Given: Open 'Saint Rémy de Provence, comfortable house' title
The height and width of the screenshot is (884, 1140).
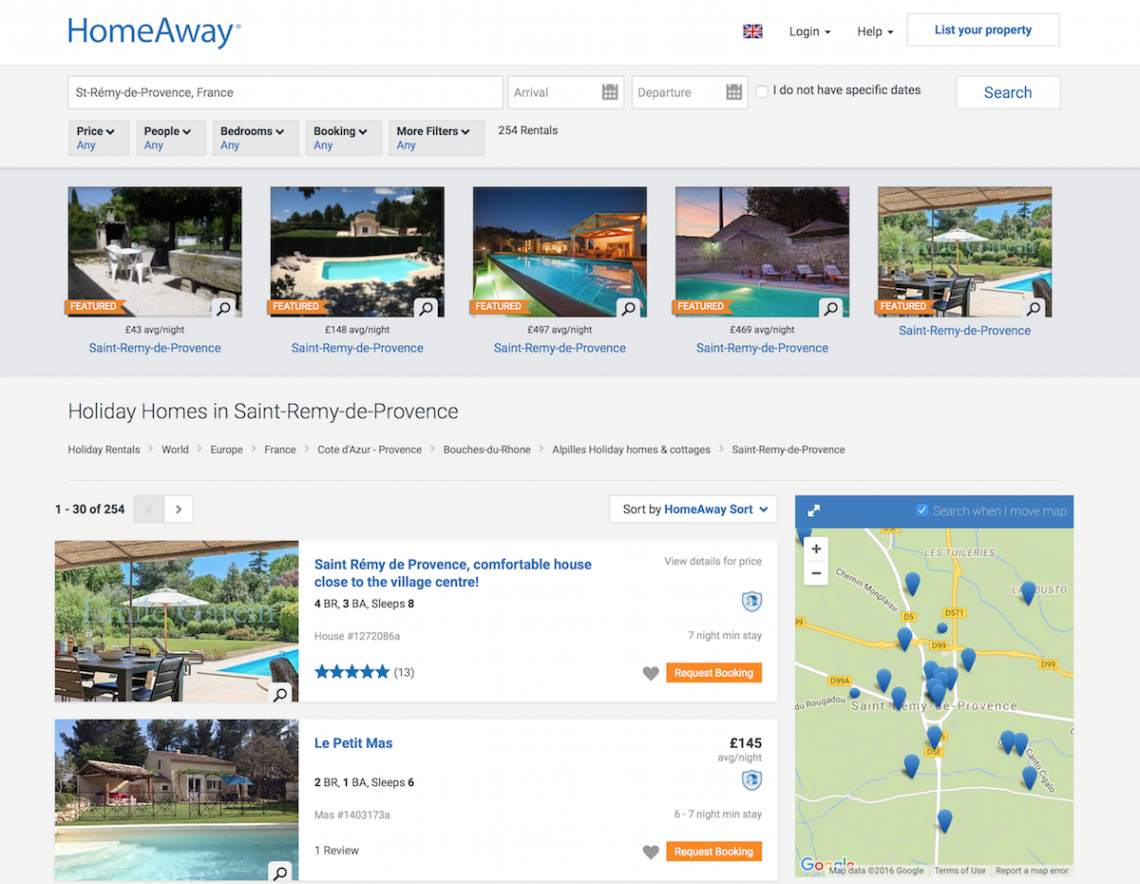Looking at the screenshot, I should (x=453, y=573).
